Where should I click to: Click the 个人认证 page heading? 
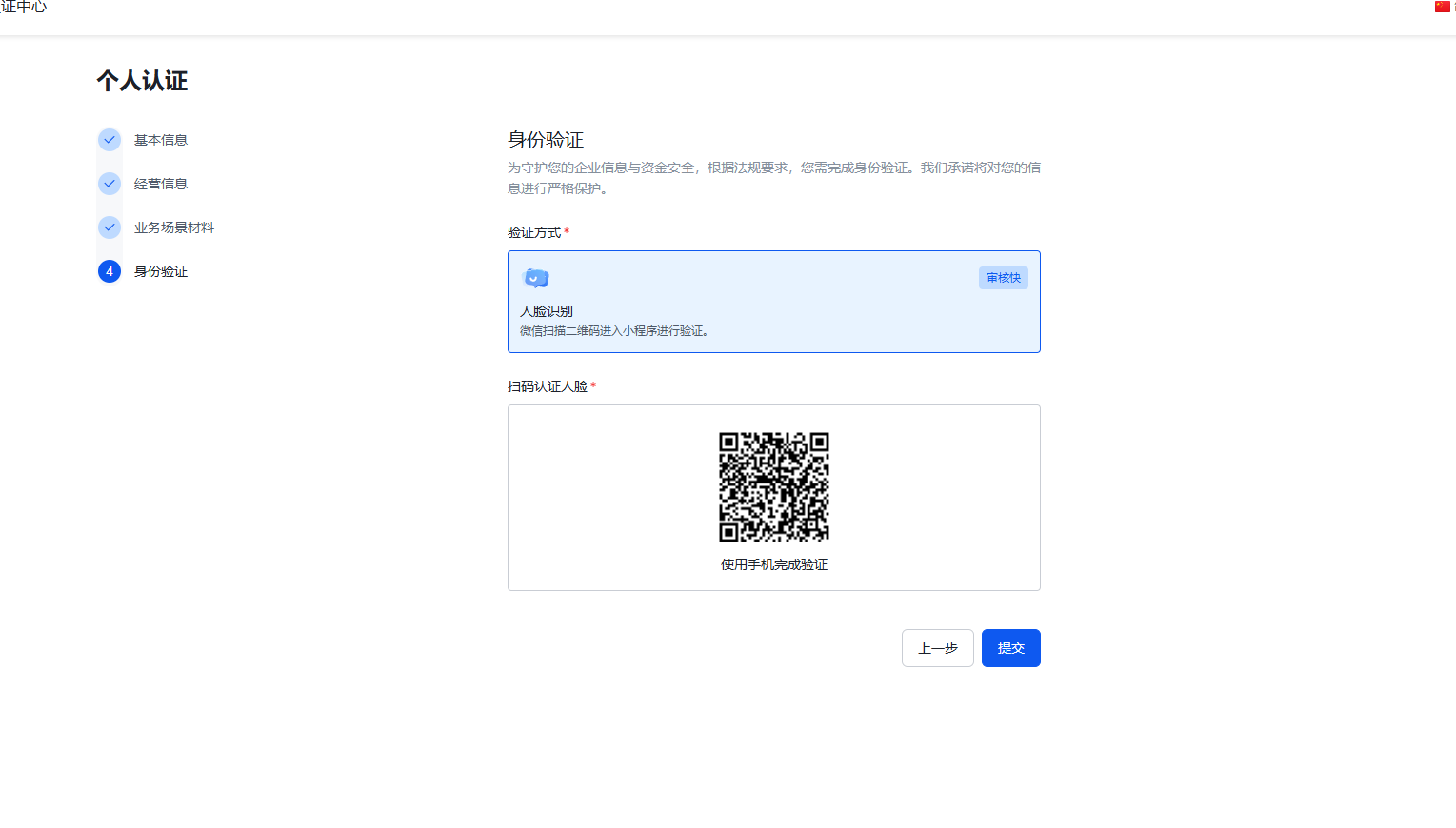(x=142, y=81)
